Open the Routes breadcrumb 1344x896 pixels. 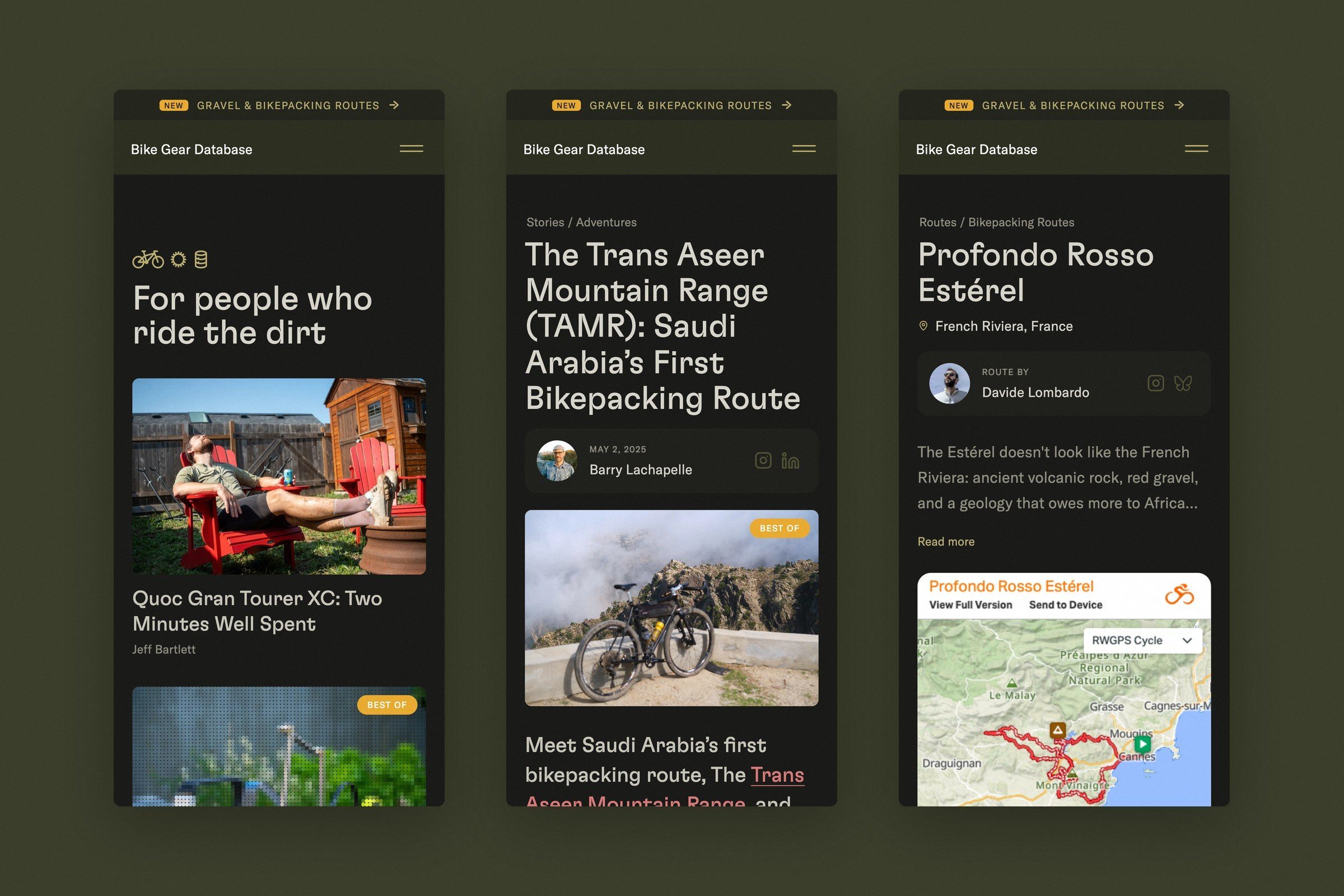point(937,222)
